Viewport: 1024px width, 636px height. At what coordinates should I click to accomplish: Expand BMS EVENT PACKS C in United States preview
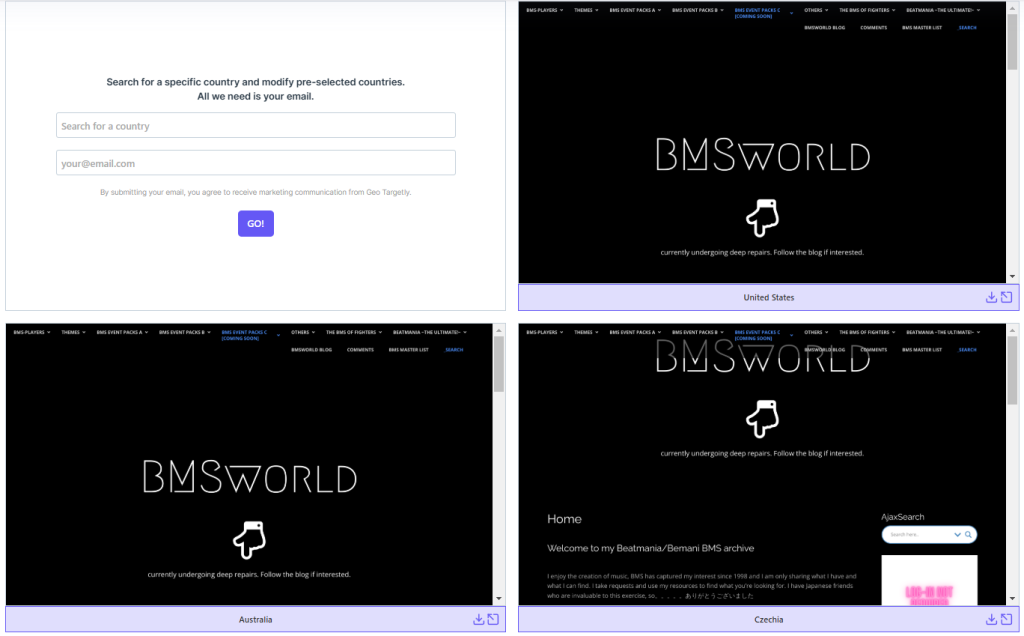[763, 13]
